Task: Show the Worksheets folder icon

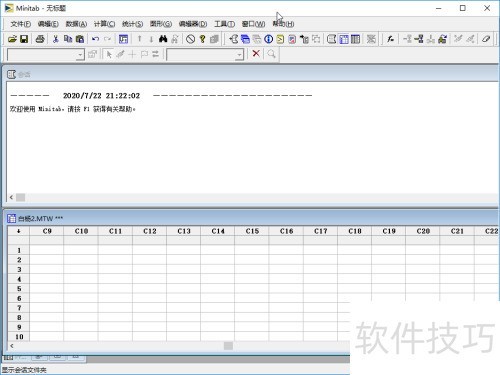Action: click(x=245, y=39)
